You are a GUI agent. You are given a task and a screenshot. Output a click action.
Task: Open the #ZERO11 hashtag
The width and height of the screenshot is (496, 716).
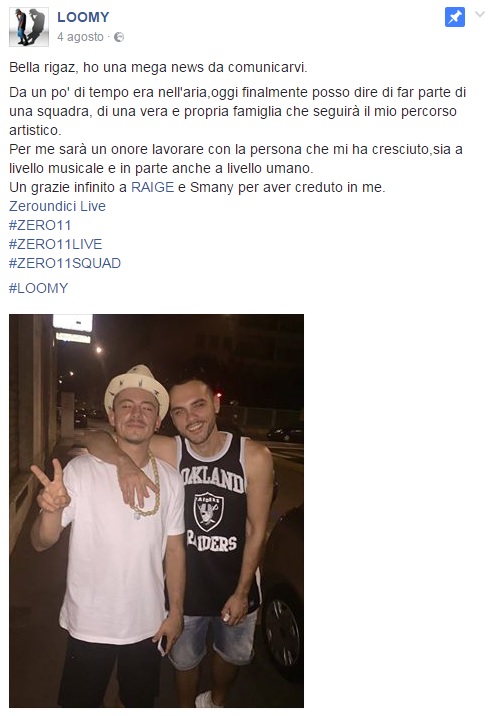point(40,225)
